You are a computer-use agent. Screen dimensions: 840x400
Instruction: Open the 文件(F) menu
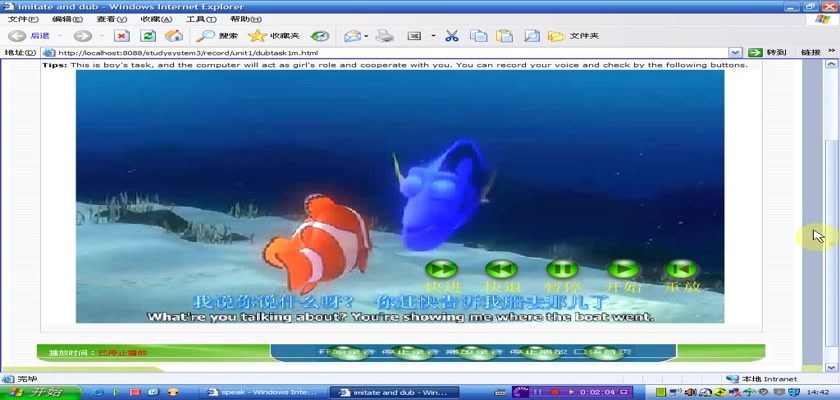coord(23,19)
